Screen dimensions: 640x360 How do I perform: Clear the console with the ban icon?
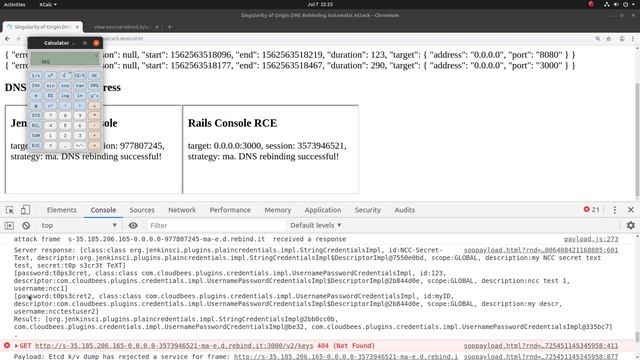(x=26, y=225)
